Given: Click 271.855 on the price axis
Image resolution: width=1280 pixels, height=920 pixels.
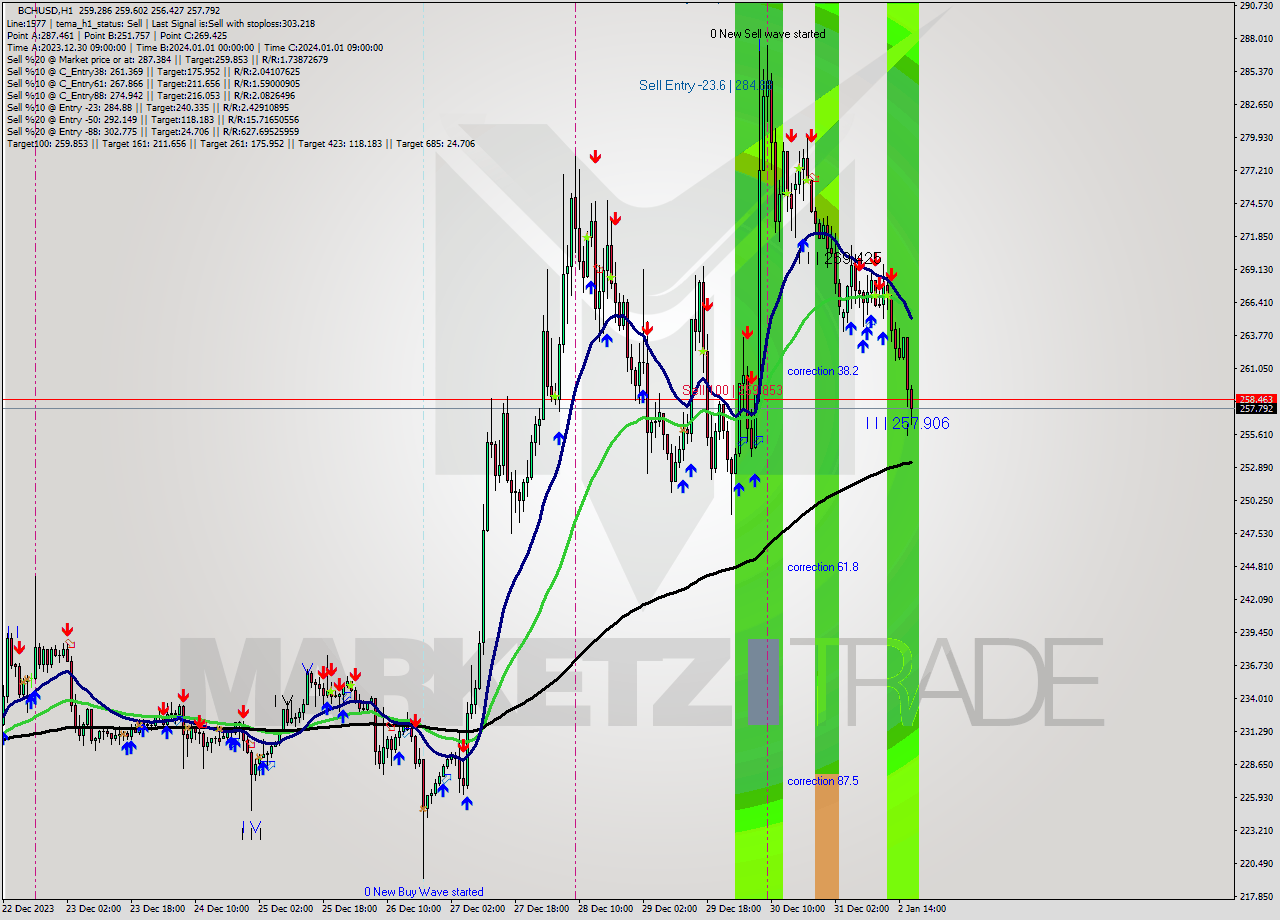Looking at the screenshot, I should click(1256, 237).
